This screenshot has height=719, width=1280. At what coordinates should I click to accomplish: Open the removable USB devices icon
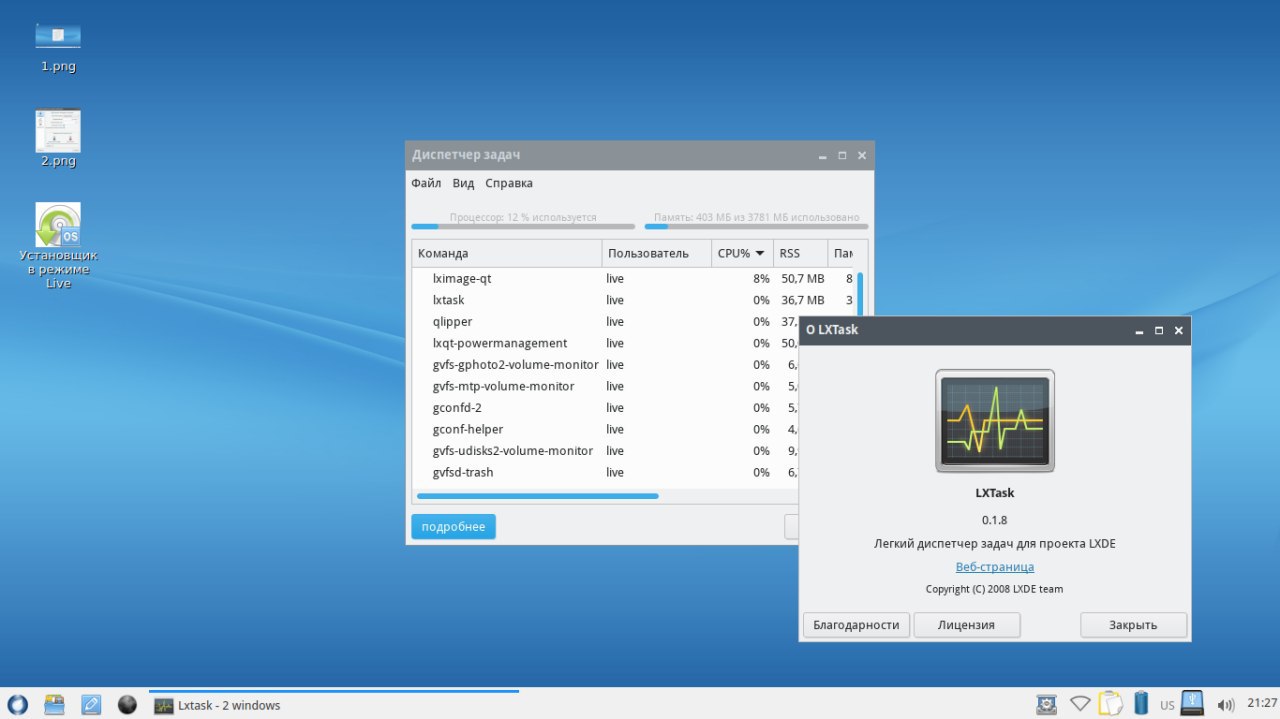(x=1192, y=703)
